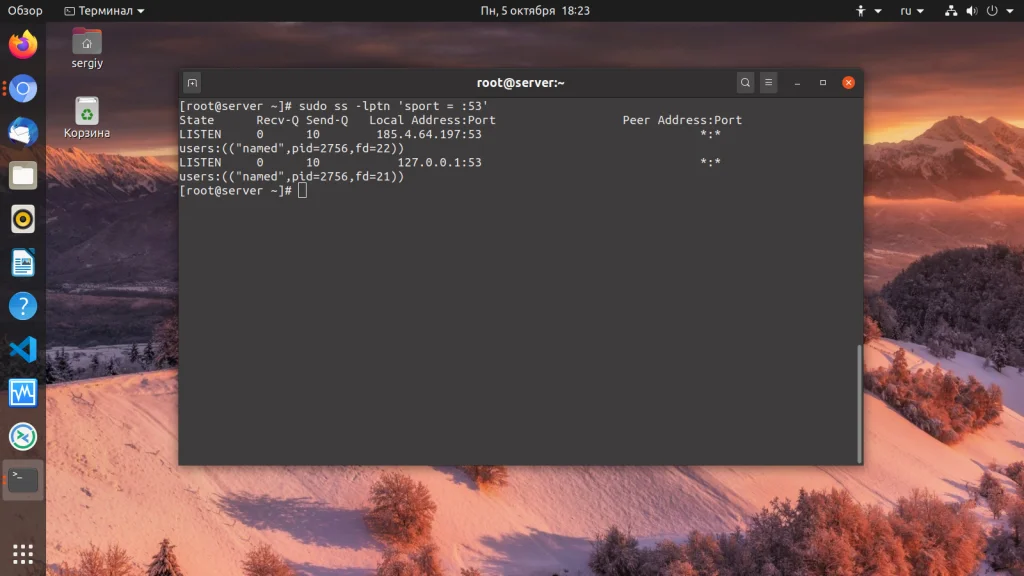
Task: Open the Обзор activities overview
Action: click(25, 10)
